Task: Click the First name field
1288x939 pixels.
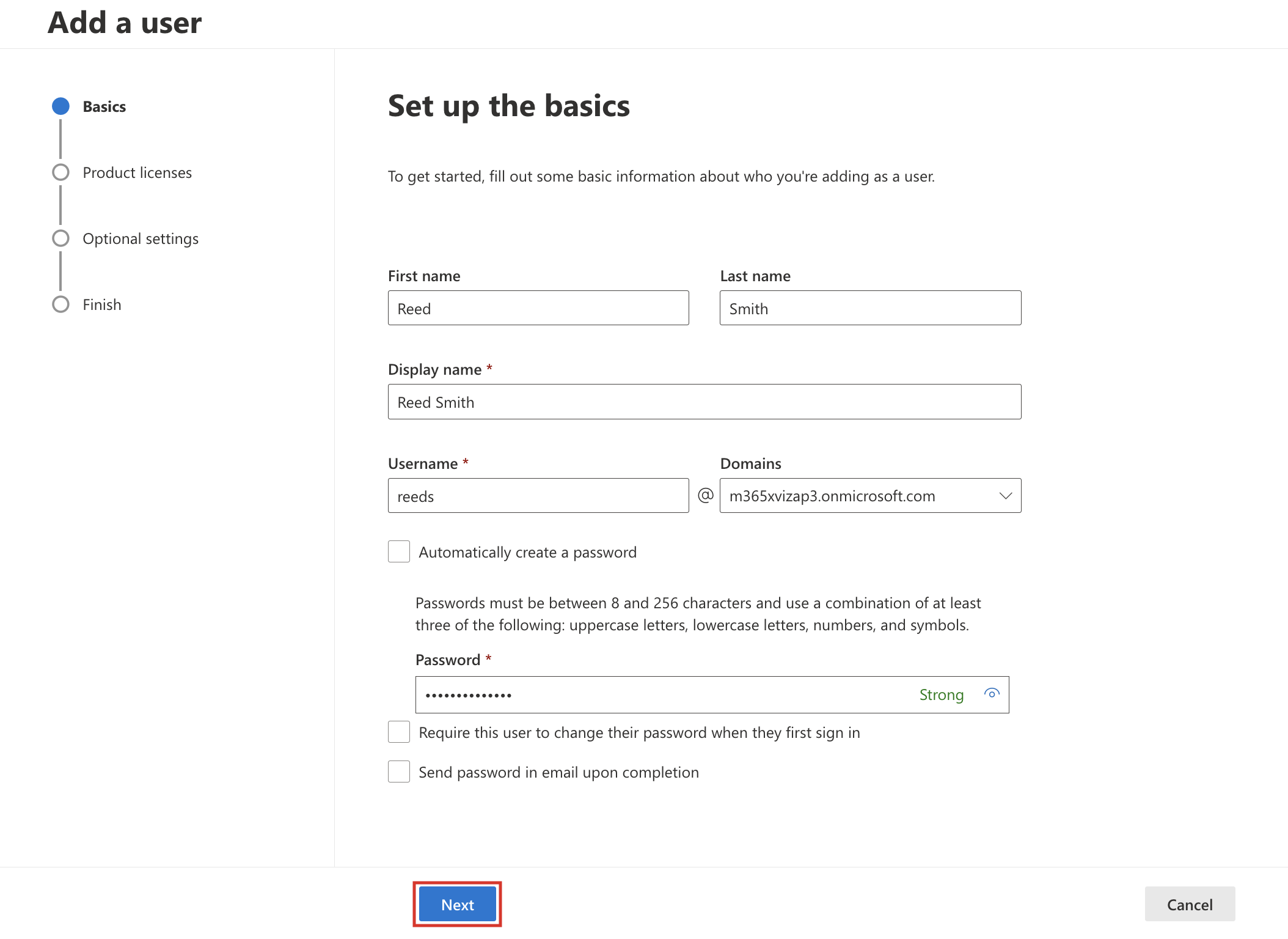Action: pos(538,308)
